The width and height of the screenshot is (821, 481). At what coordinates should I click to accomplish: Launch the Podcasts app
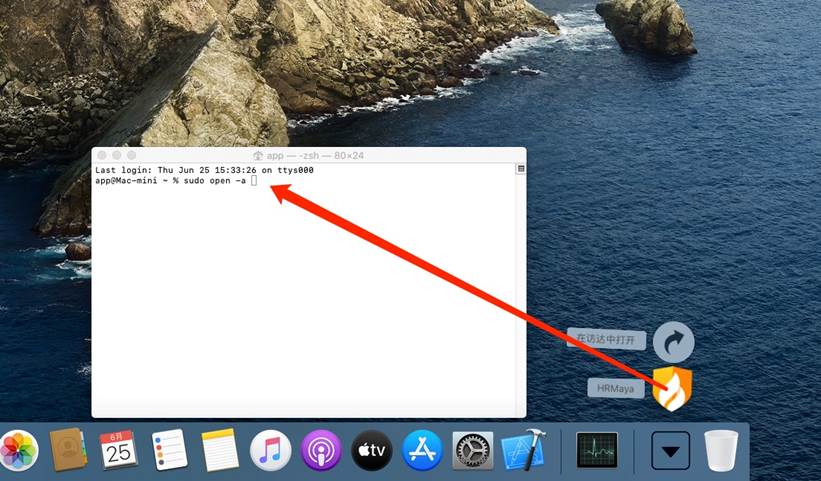321,451
